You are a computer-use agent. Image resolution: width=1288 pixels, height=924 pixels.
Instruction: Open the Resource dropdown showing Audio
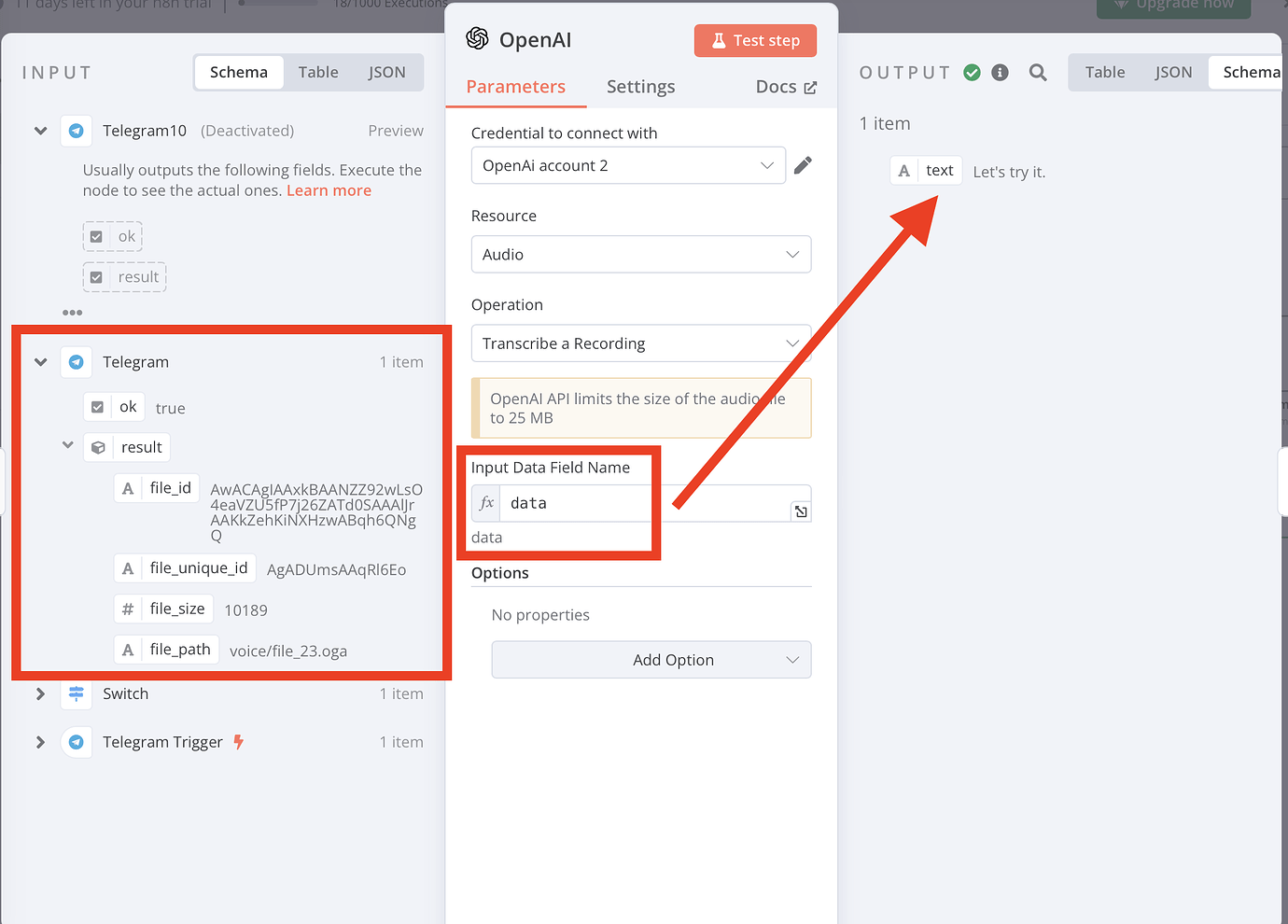click(640, 254)
